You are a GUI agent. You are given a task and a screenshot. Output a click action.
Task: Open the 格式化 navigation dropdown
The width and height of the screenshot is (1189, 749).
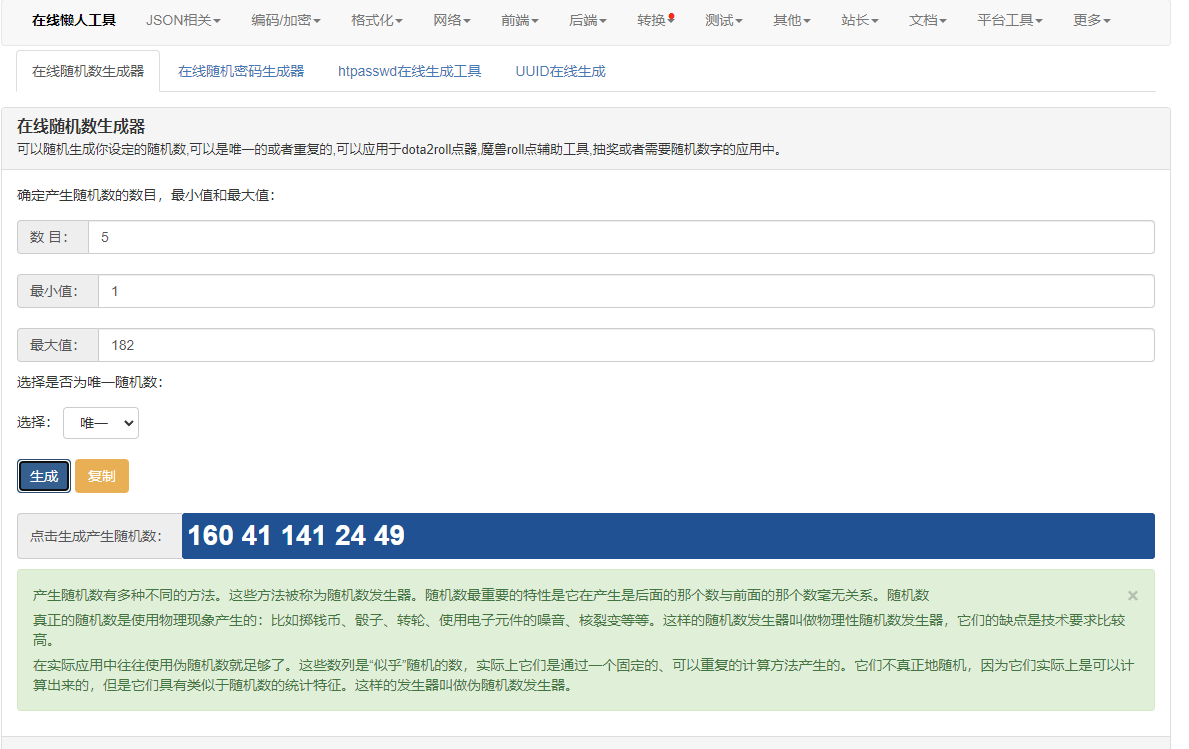tap(376, 20)
